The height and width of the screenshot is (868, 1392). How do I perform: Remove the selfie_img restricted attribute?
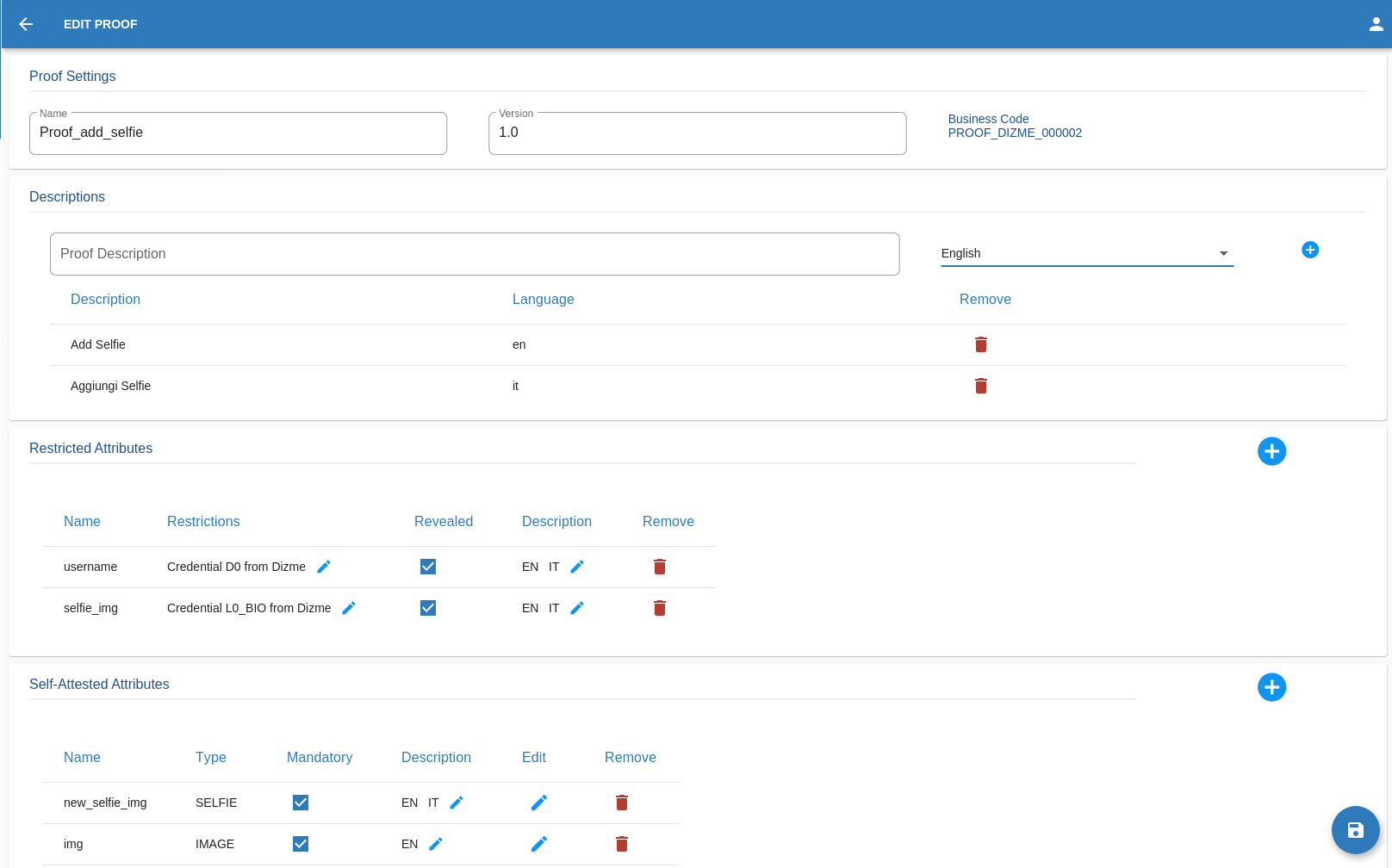pos(660,608)
